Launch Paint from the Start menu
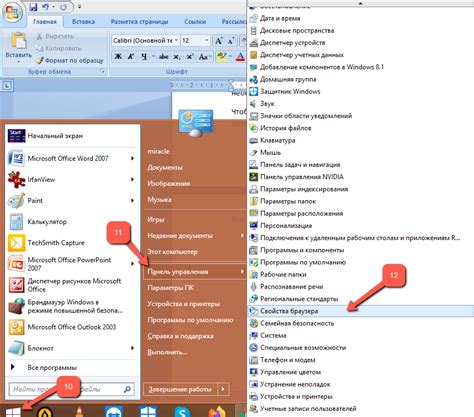The height and width of the screenshot is (417, 474). 72,200
